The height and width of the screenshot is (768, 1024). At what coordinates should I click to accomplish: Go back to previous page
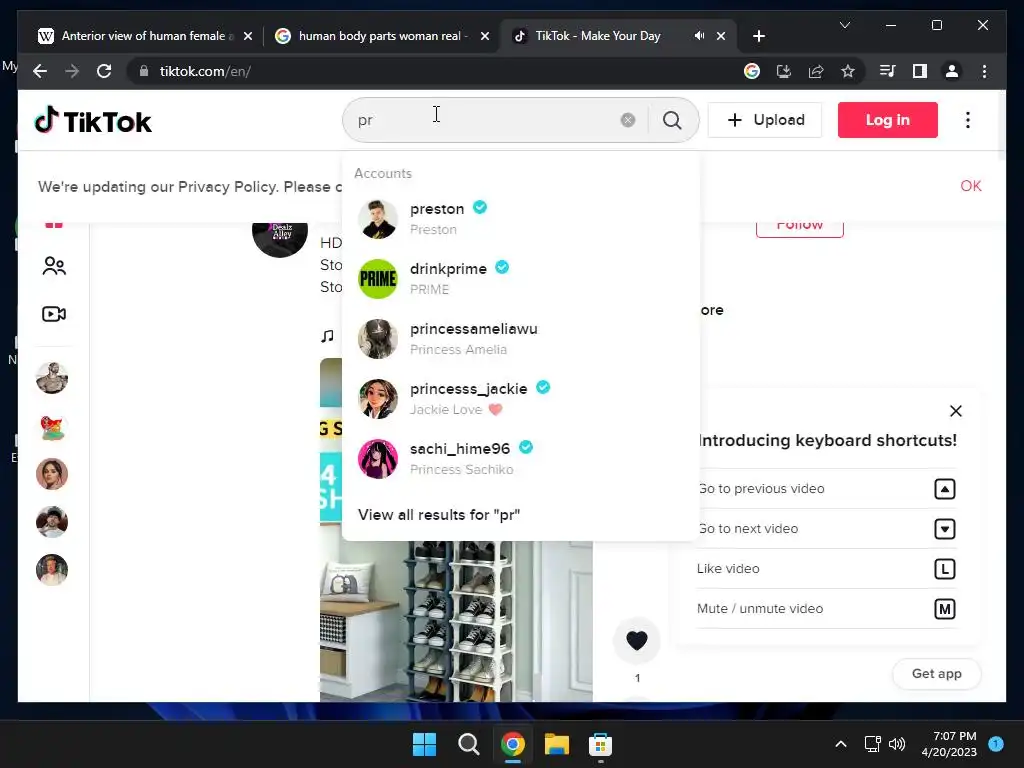click(x=40, y=71)
